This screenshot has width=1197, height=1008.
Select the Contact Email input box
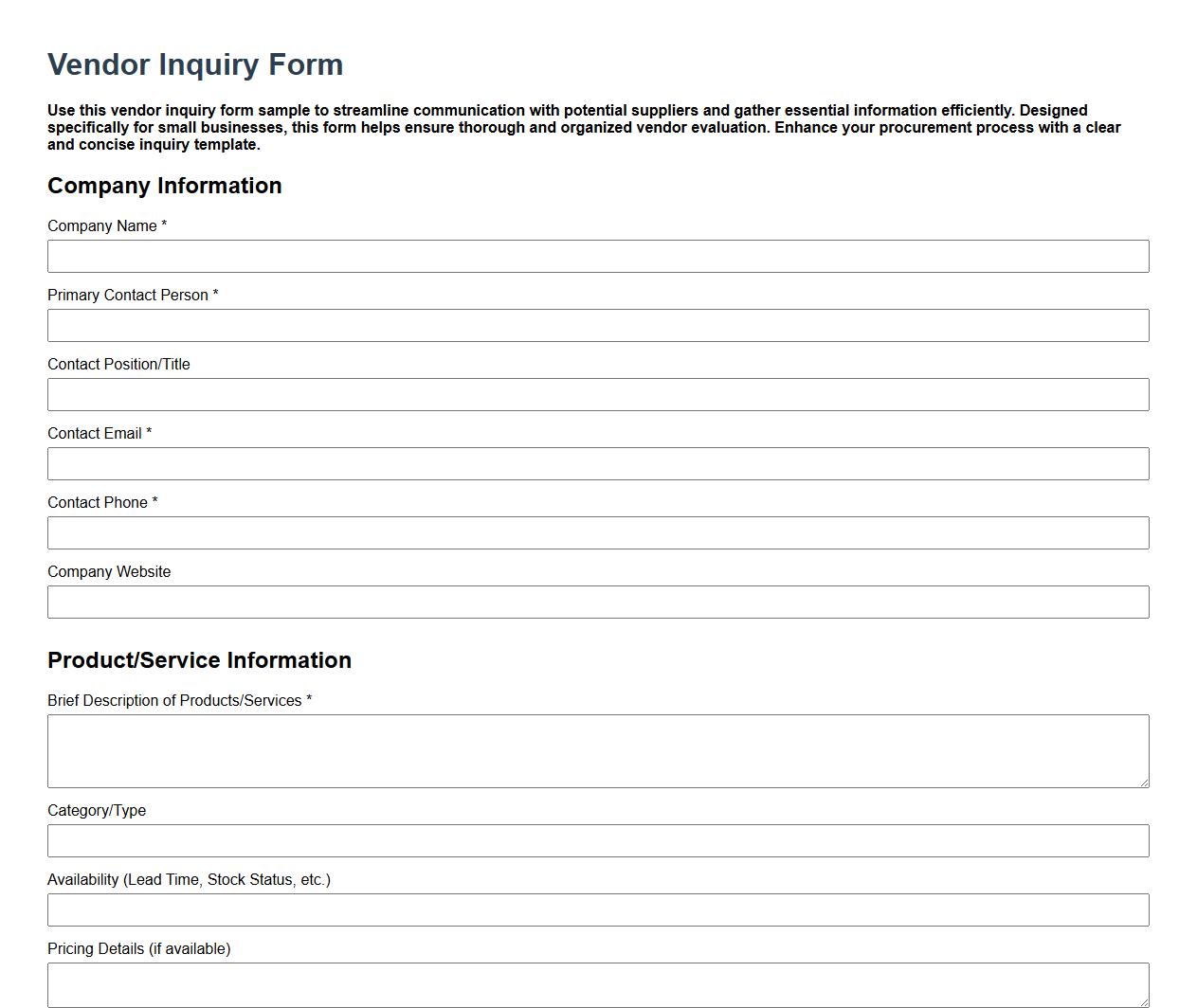coord(597,463)
